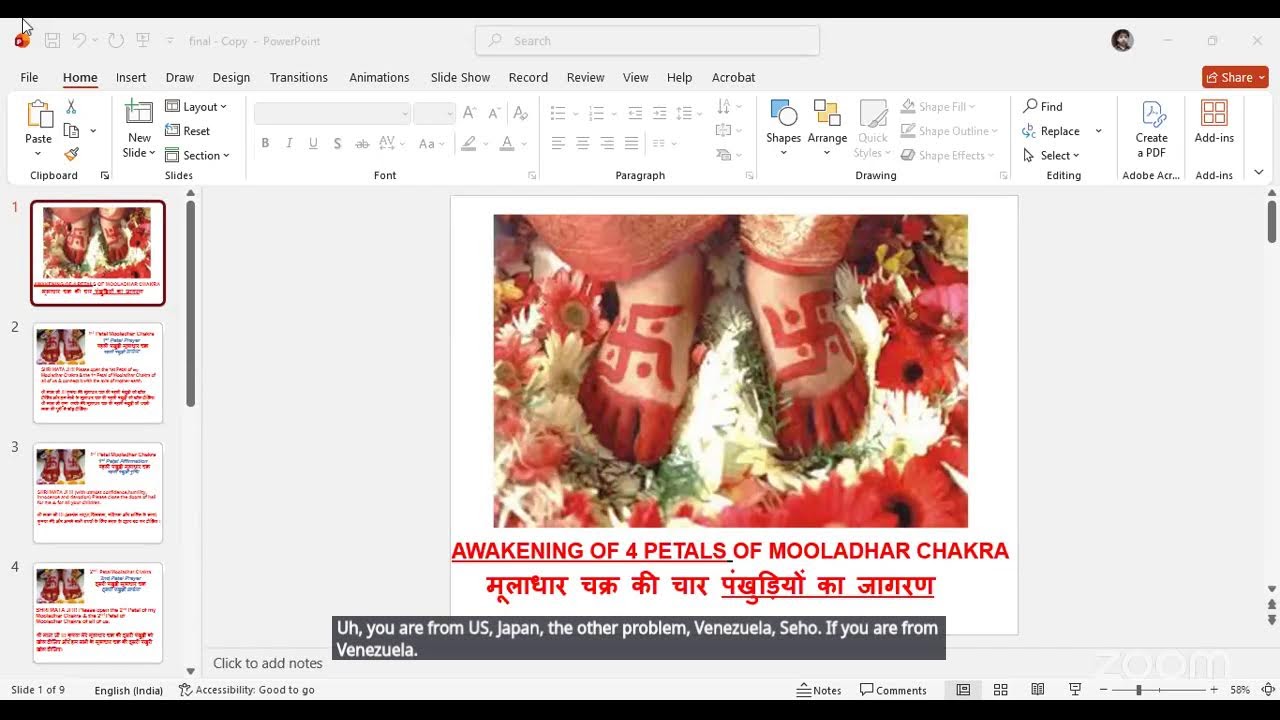Open the Section dropdown
The width and height of the screenshot is (1280, 720).
point(197,155)
